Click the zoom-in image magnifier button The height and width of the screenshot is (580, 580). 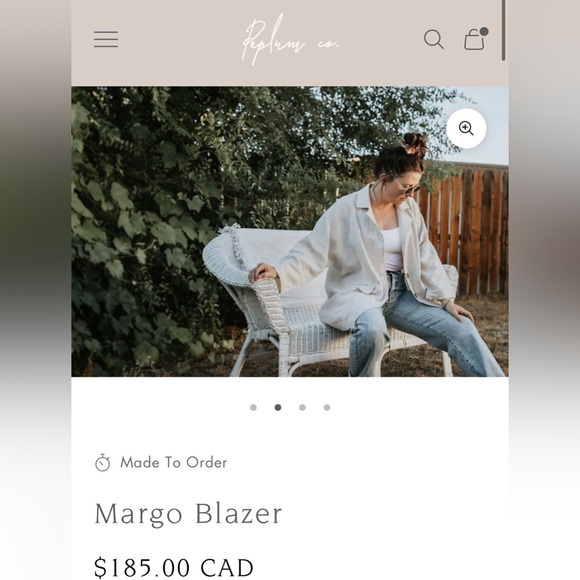click(x=466, y=128)
